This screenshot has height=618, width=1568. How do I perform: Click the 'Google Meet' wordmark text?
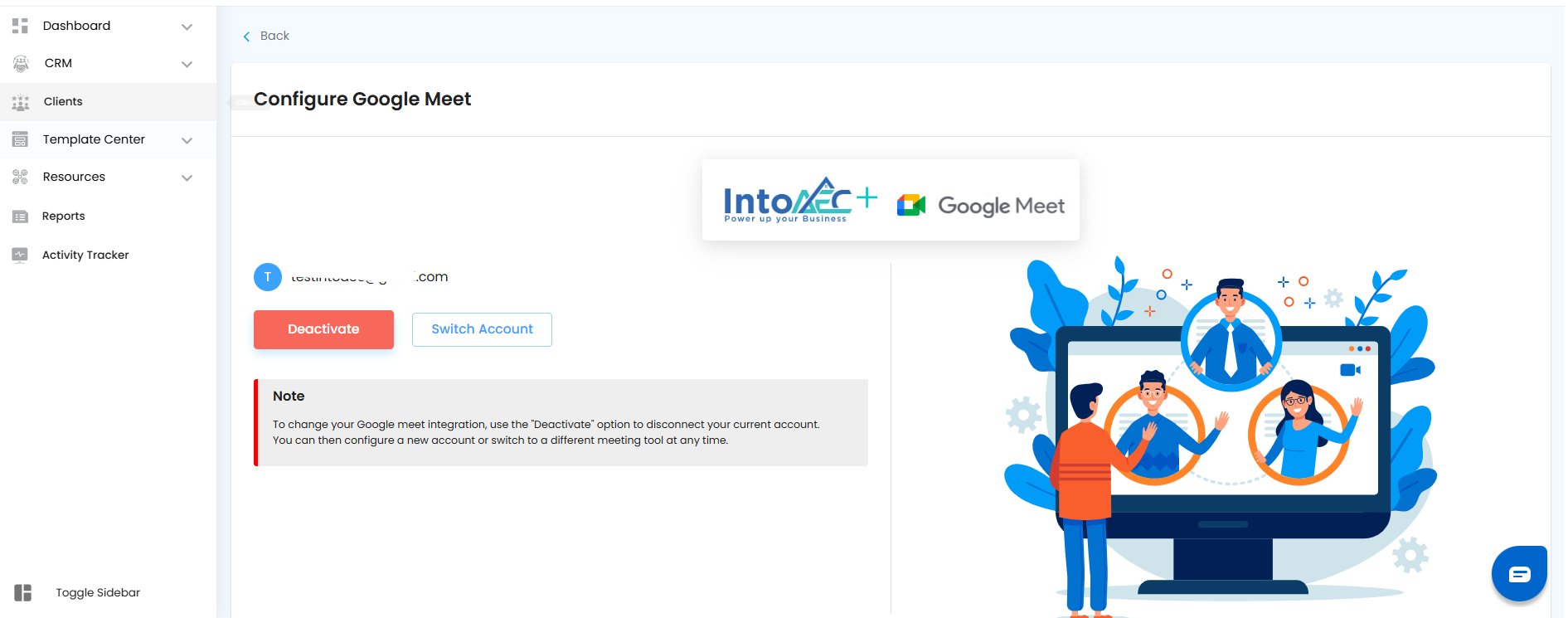(x=1001, y=206)
